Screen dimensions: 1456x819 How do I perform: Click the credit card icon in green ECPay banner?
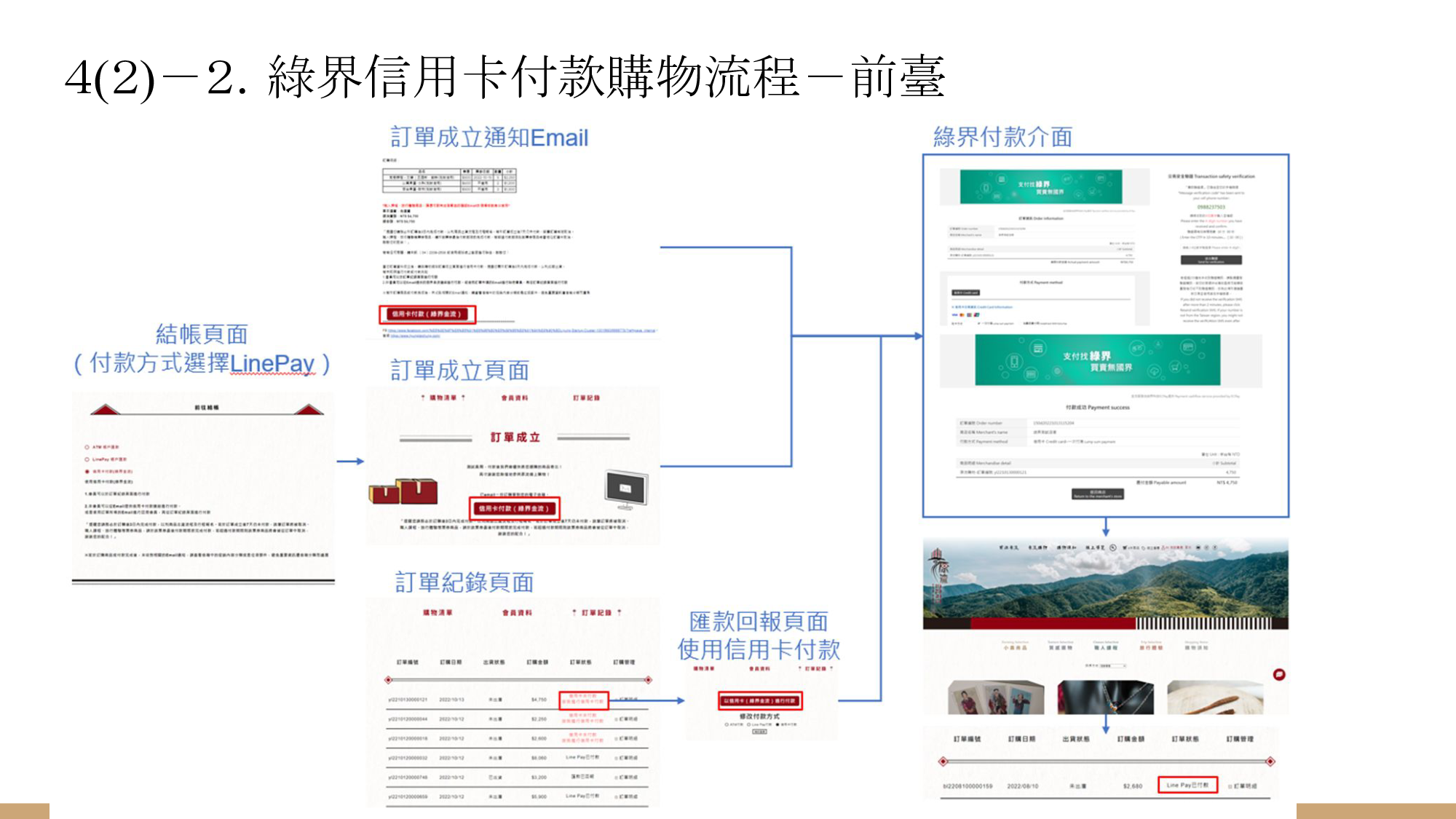[x=1037, y=347]
